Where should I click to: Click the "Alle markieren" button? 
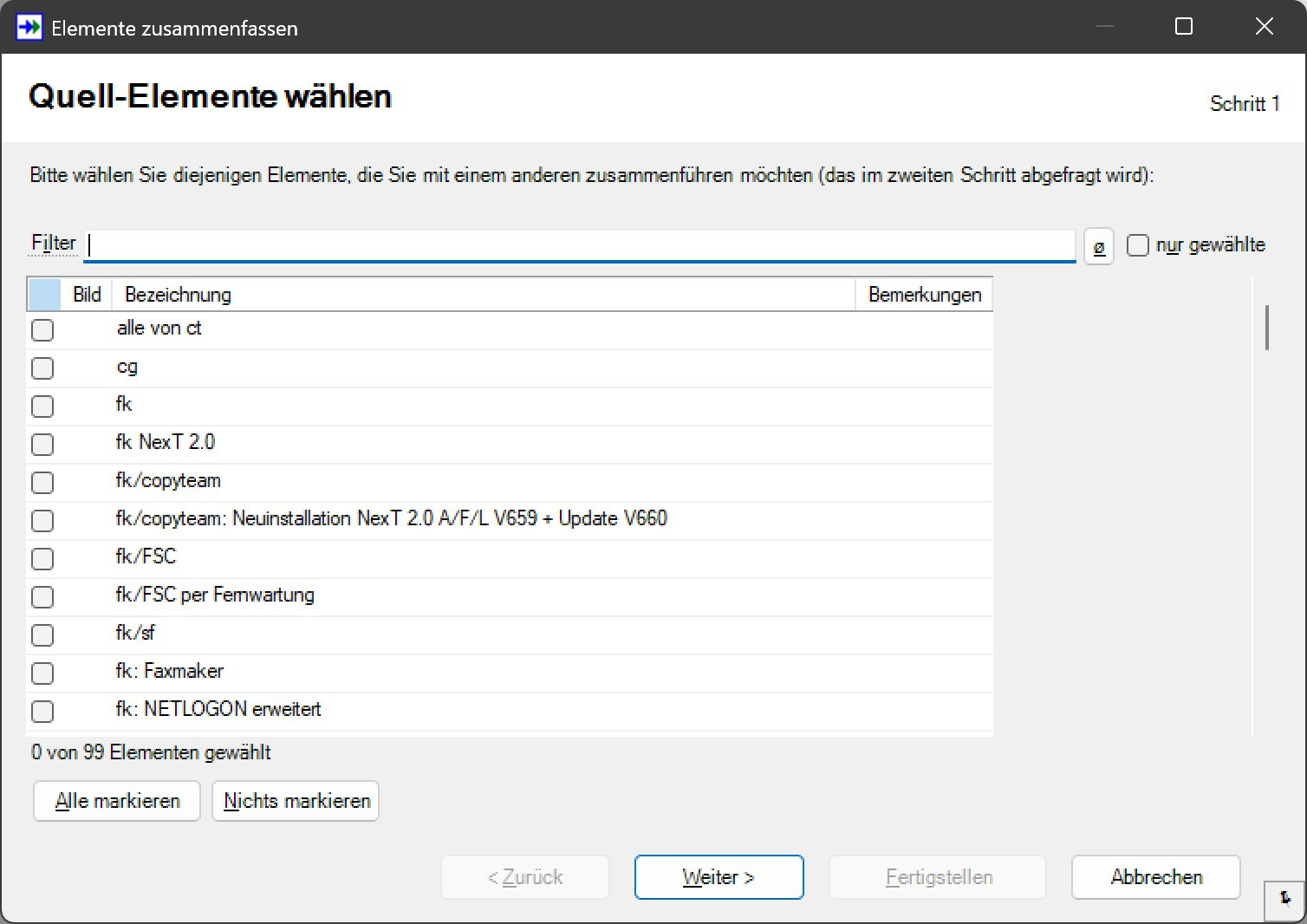(116, 801)
